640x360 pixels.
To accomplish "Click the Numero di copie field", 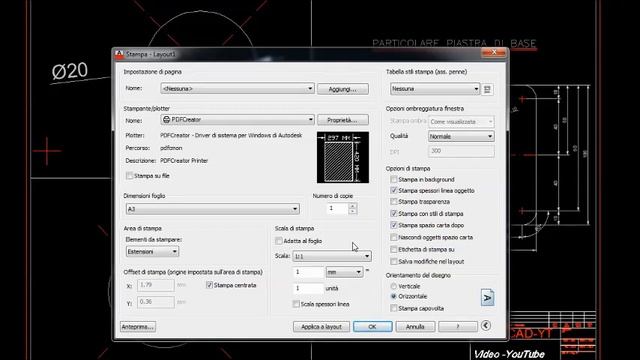I will click(338, 209).
